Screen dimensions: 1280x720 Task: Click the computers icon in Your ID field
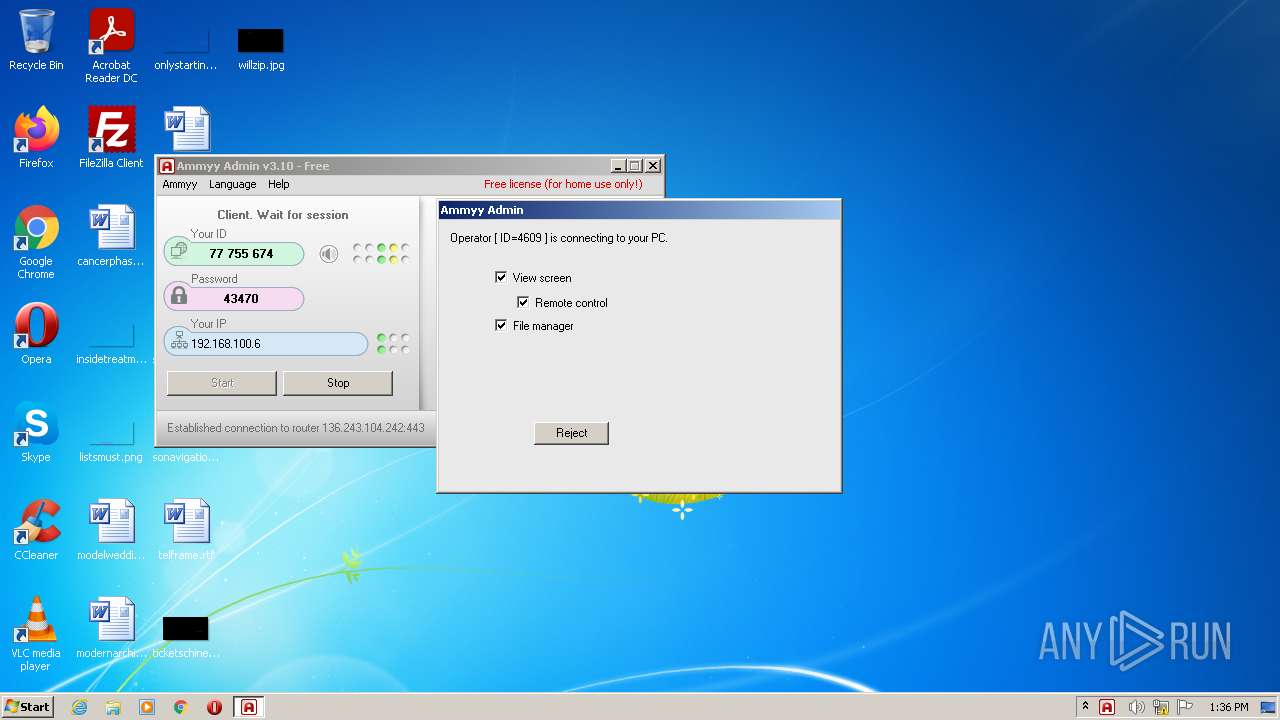179,250
